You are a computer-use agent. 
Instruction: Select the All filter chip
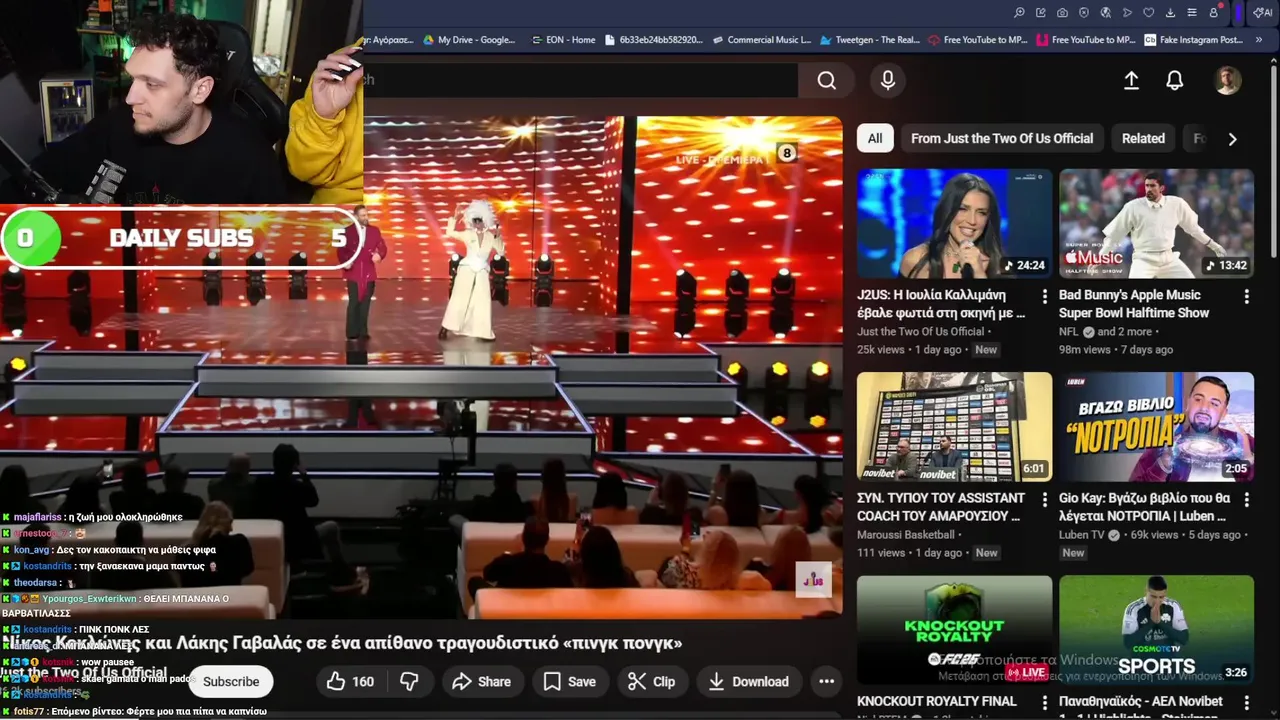(875, 139)
